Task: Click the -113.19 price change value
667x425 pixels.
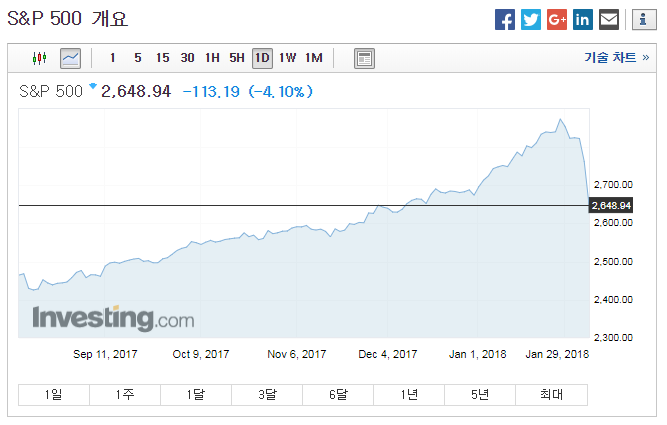Action: tap(211, 91)
